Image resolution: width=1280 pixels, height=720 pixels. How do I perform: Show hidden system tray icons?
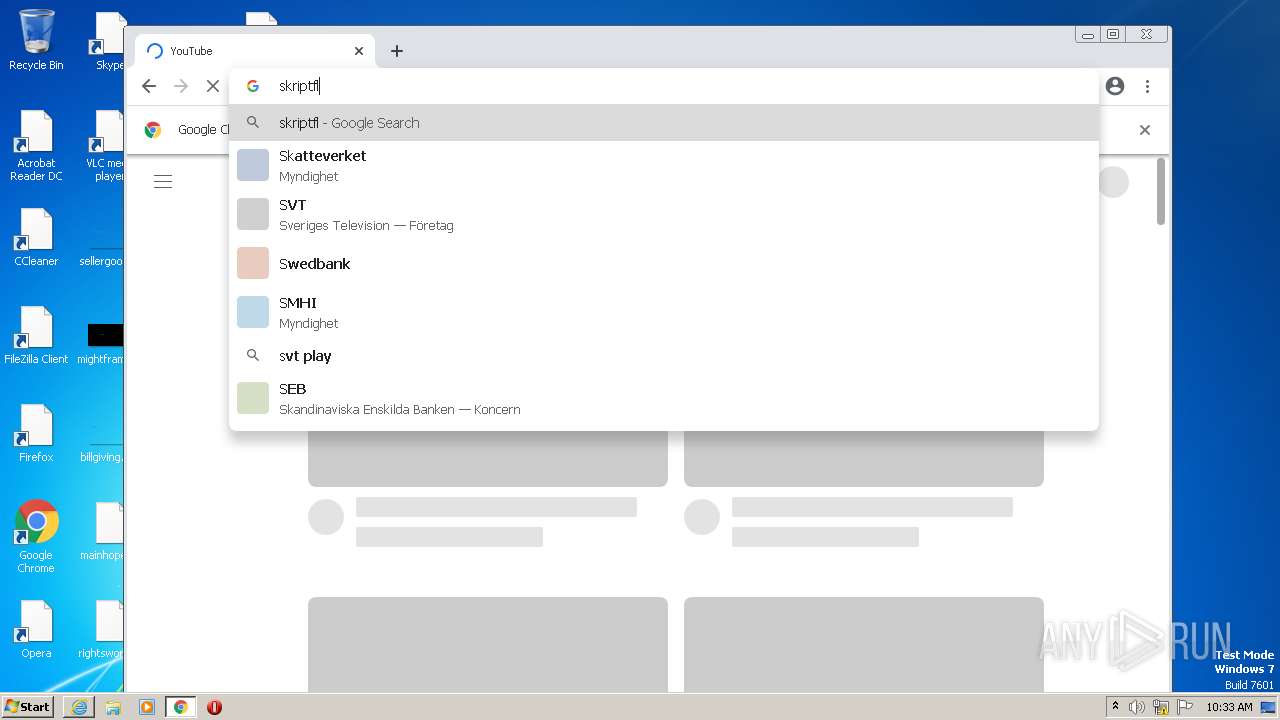tap(1115, 707)
